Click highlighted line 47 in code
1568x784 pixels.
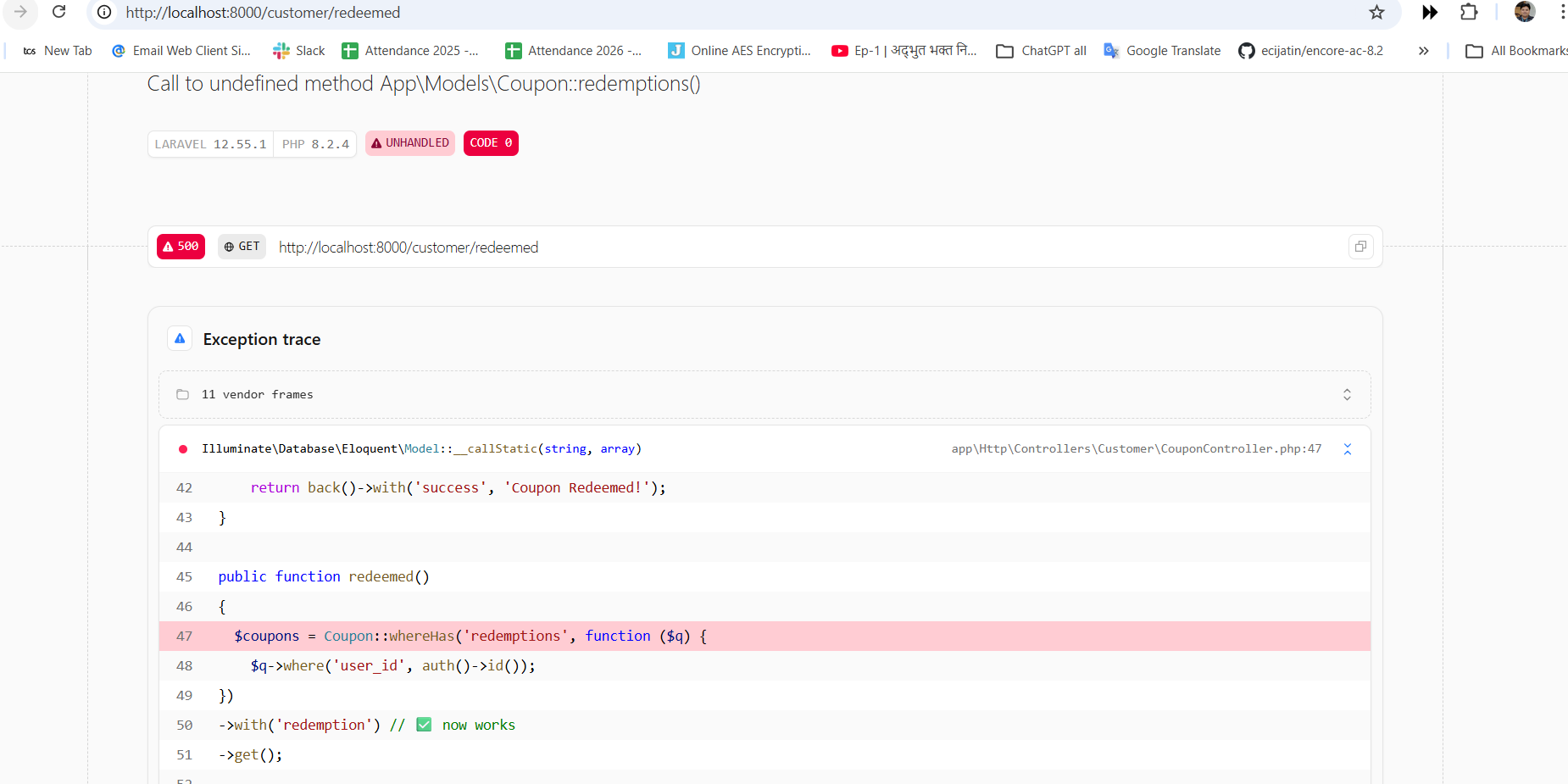tap(763, 637)
